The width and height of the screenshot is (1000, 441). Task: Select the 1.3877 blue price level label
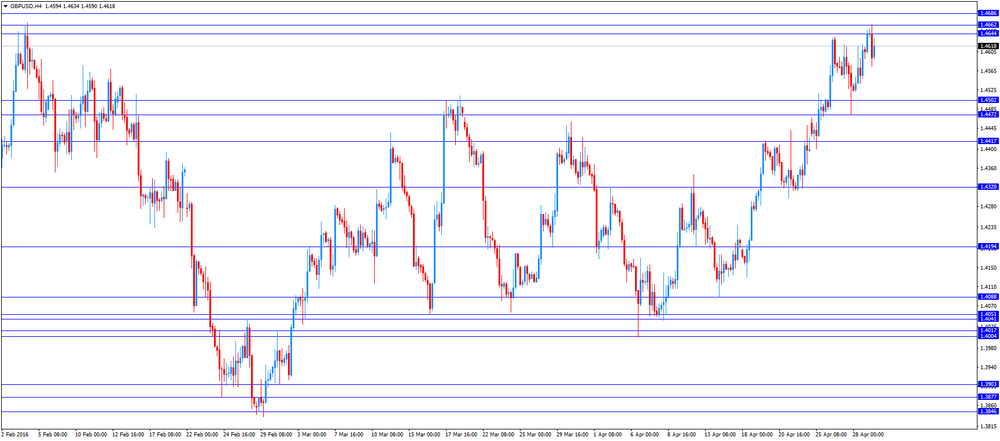[988, 397]
